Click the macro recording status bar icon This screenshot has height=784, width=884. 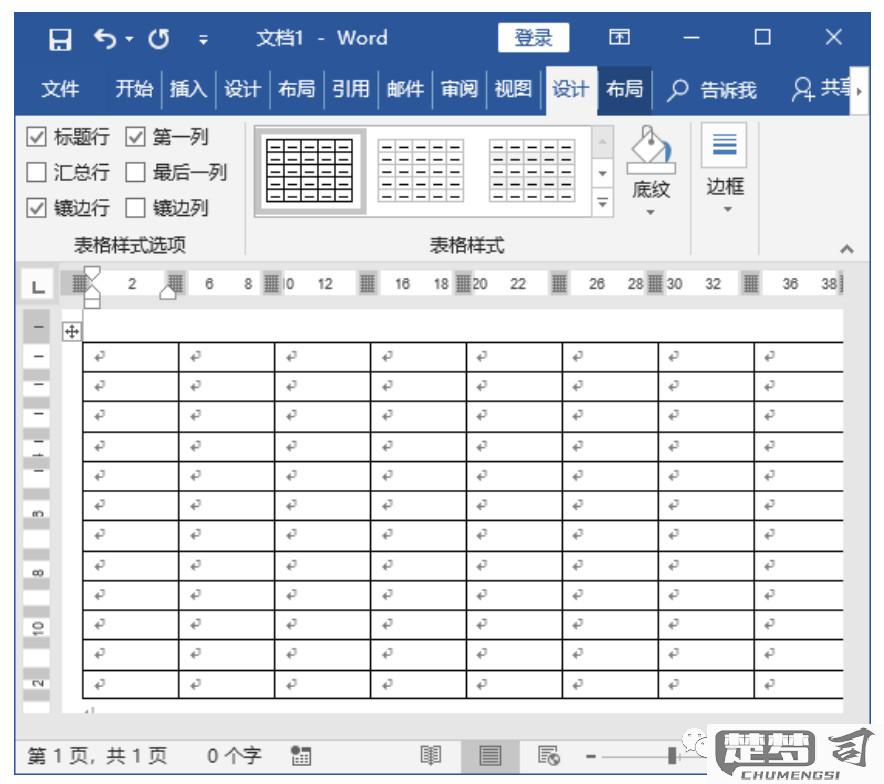300,755
